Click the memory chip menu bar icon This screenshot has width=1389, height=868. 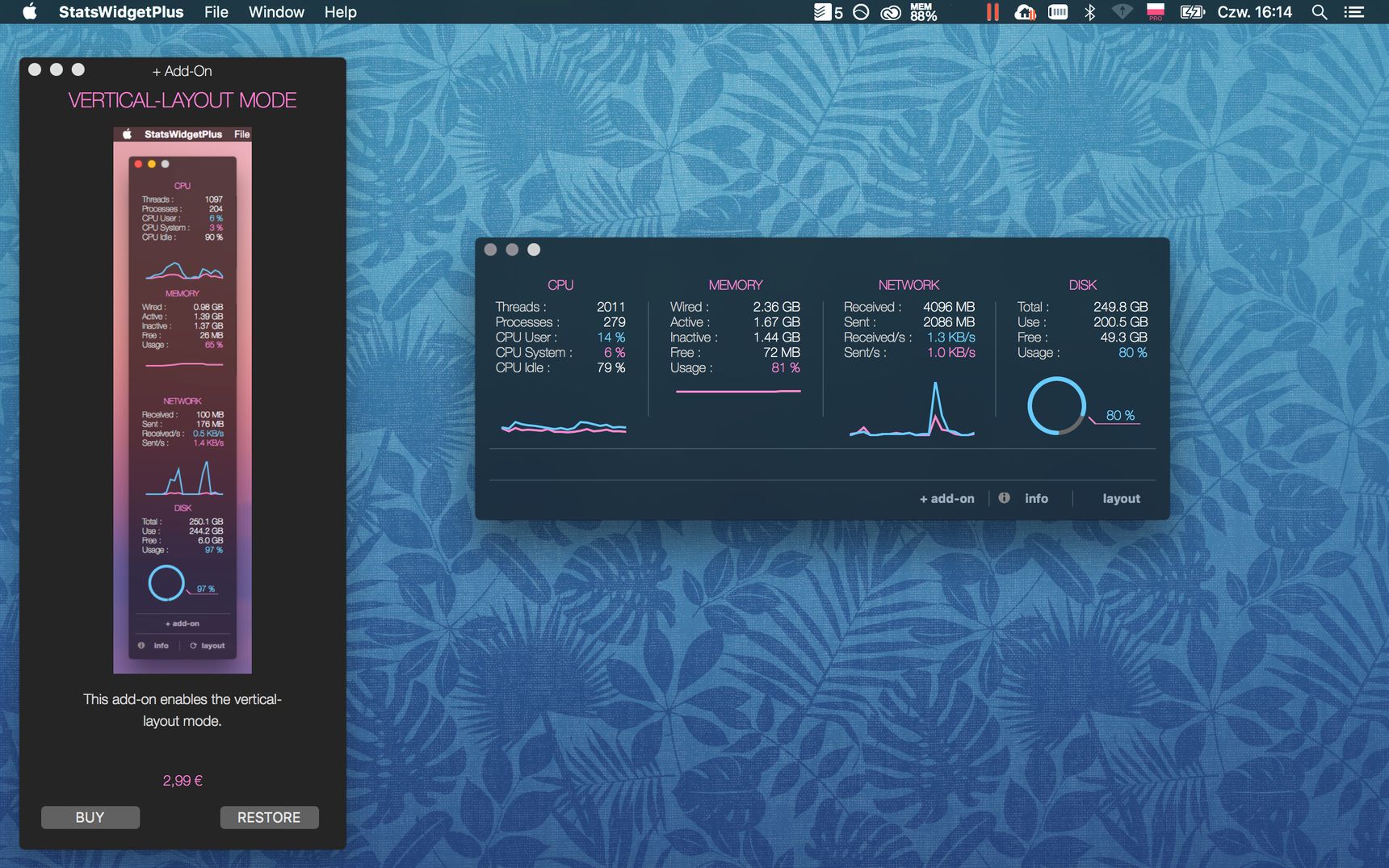point(1058,11)
